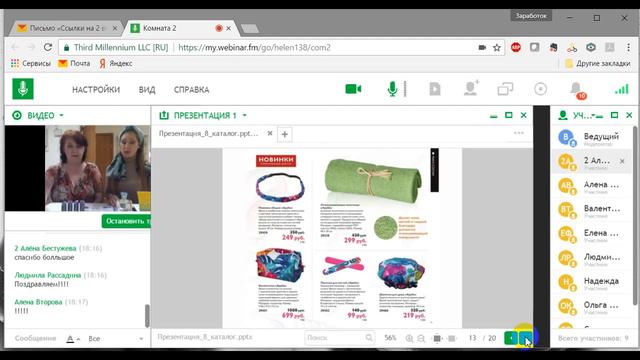Open the screen sharing windows icon

[x=505, y=89]
